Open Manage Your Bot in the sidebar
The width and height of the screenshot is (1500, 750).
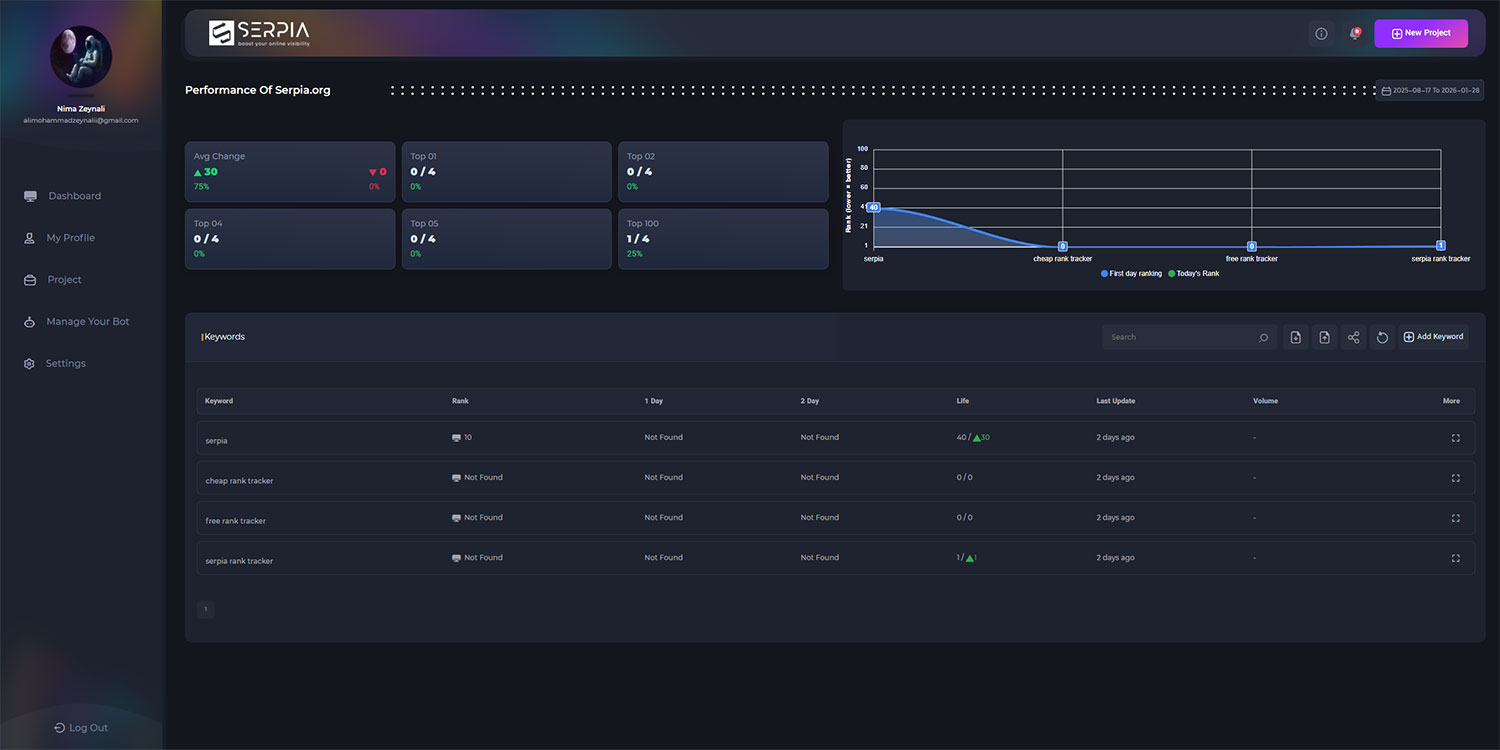pyautogui.click(x=87, y=322)
